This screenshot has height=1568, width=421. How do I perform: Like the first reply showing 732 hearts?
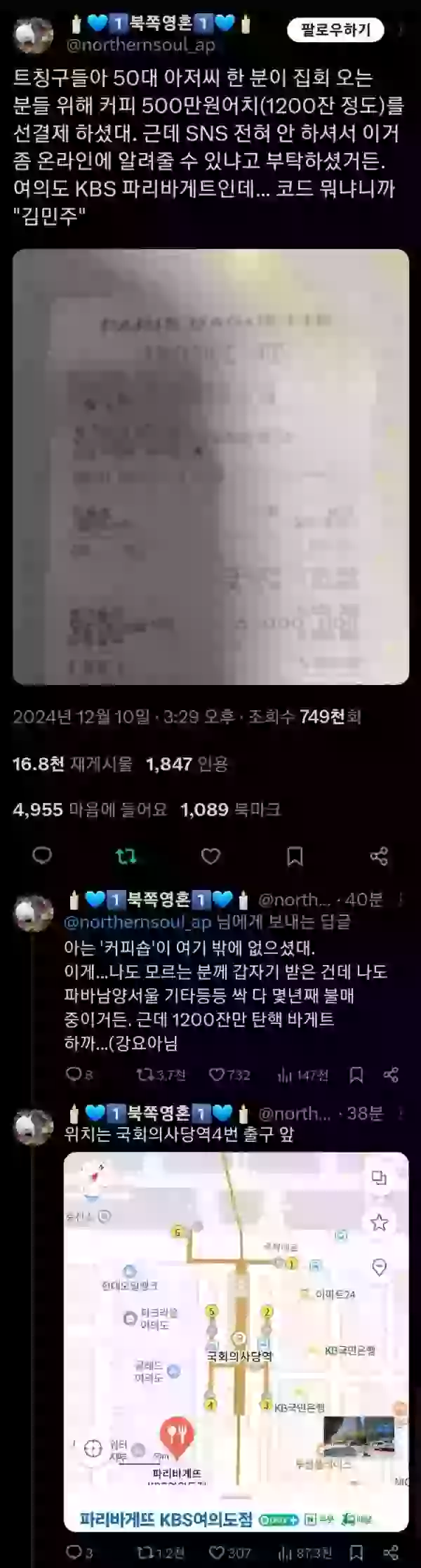click(229, 1075)
